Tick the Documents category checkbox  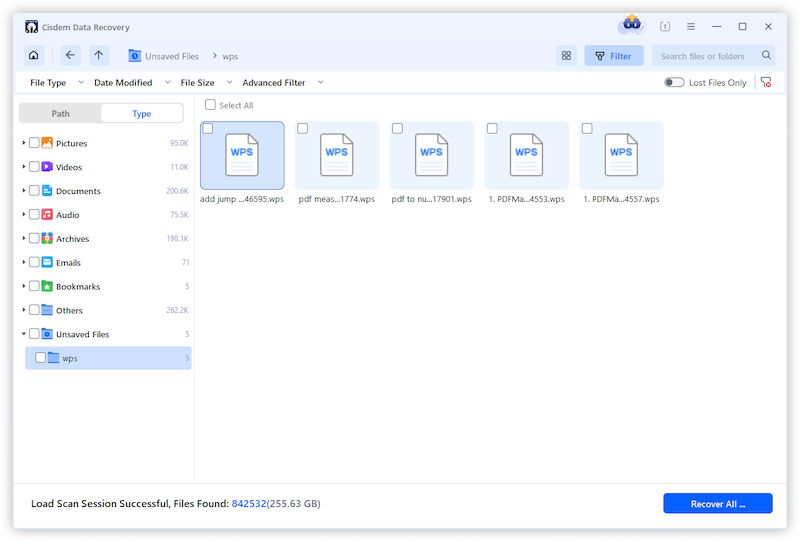pyautogui.click(x=34, y=190)
